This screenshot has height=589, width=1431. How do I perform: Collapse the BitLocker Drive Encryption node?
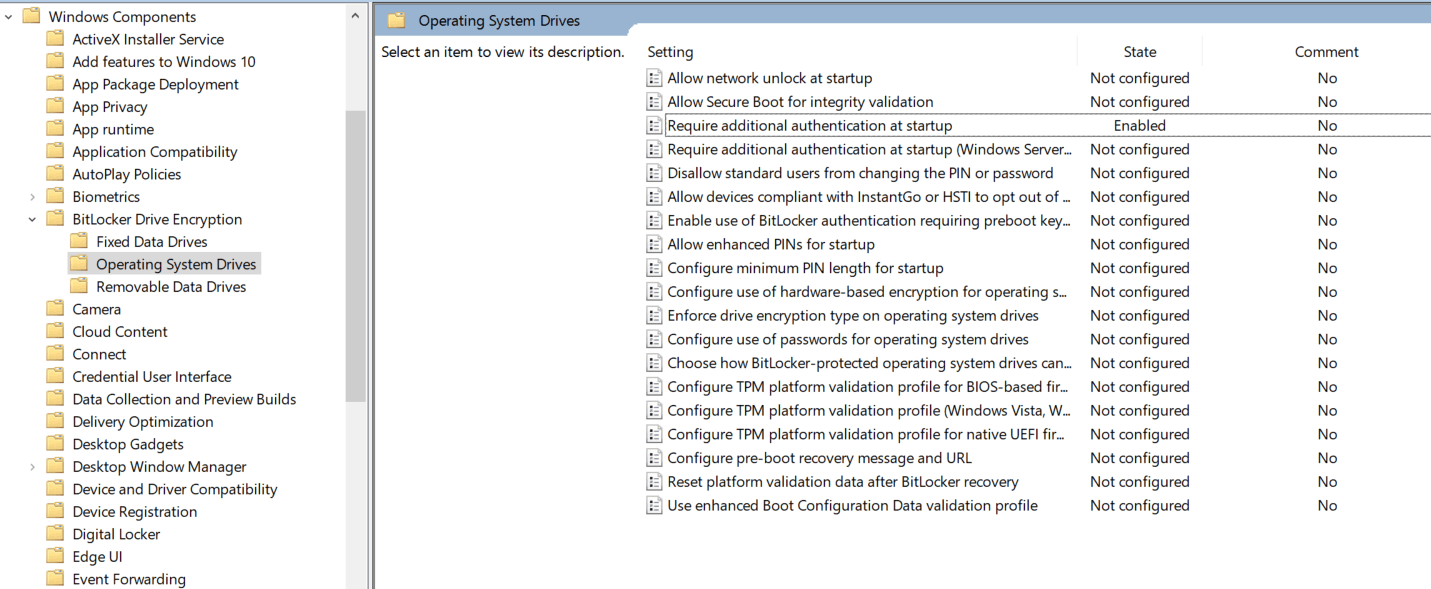click(33, 219)
